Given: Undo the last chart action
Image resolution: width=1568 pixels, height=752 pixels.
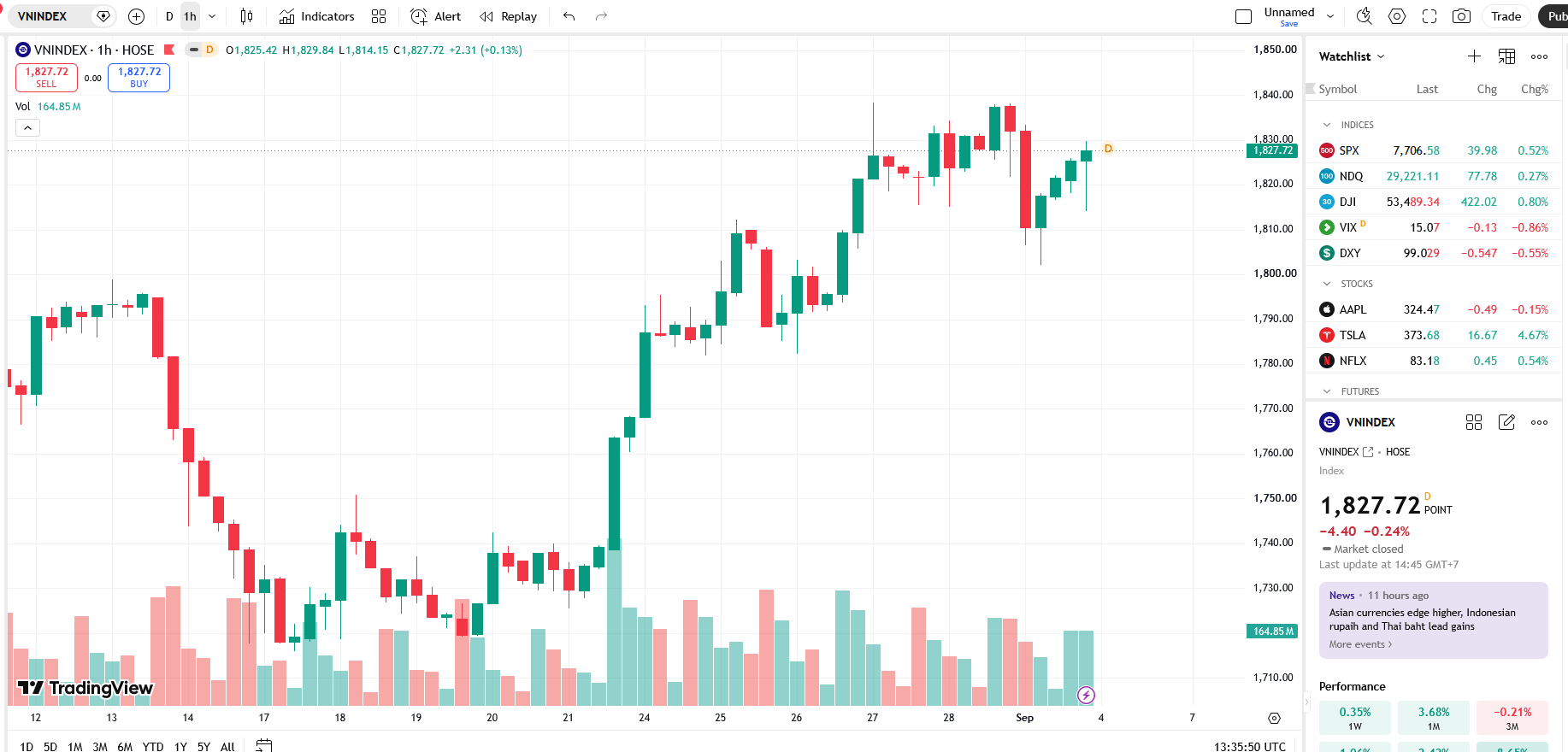Looking at the screenshot, I should (569, 16).
